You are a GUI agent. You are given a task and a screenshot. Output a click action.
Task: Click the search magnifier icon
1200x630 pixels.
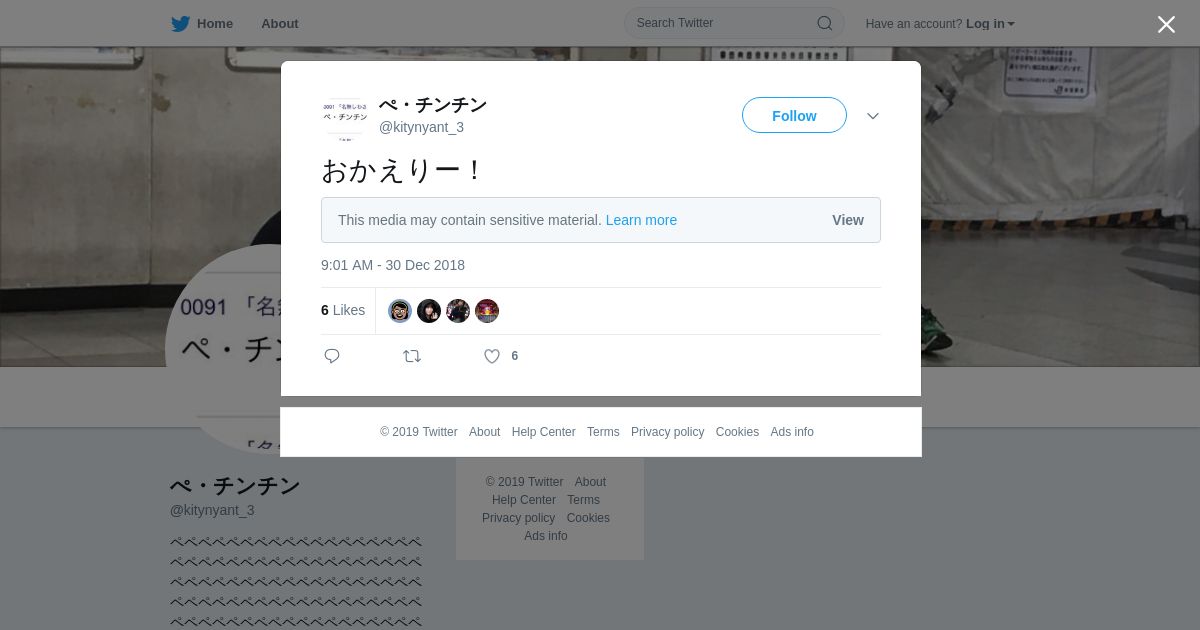pyautogui.click(x=825, y=23)
